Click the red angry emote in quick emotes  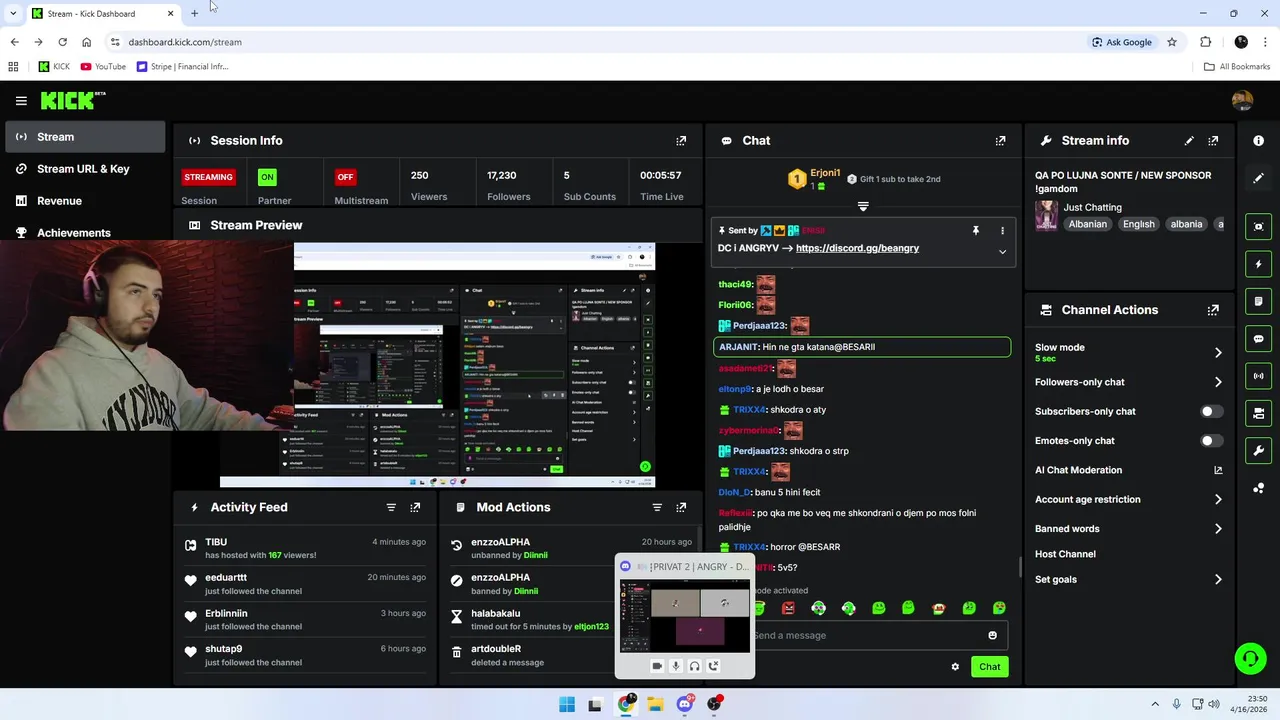(x=788, y=608)
